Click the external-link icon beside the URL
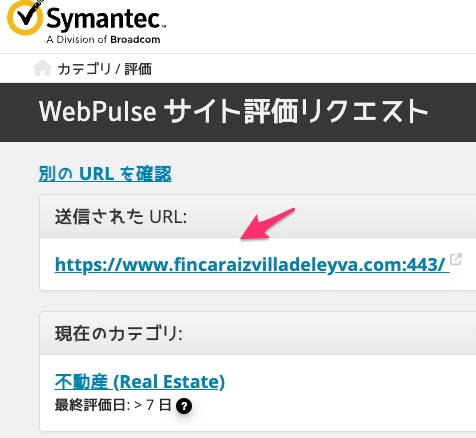The image size is (476, 438). pos(456,259)
